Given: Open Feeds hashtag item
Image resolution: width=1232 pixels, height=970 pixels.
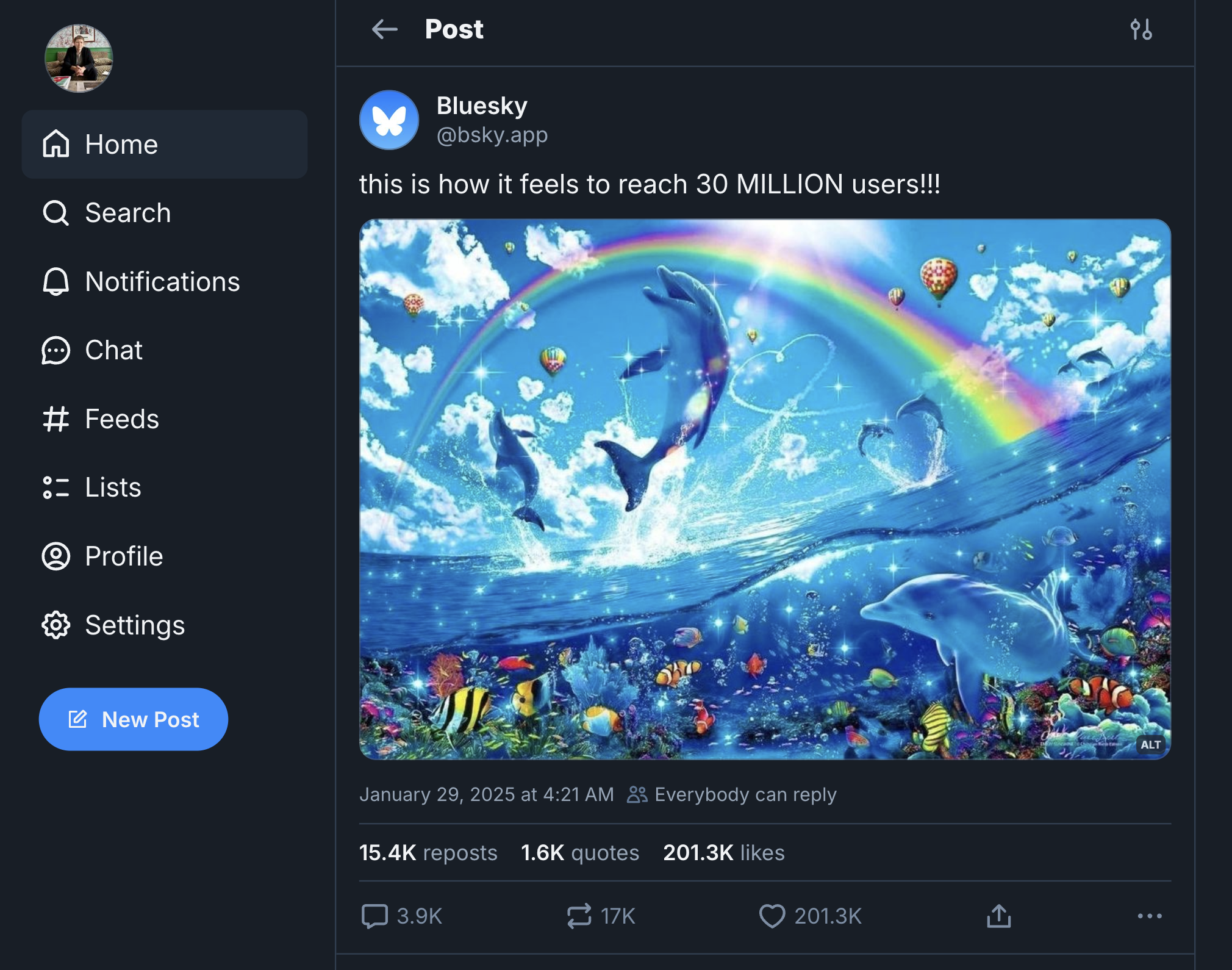Looking at the screenshot, I should pyautogui.click(x=165, y=419).
